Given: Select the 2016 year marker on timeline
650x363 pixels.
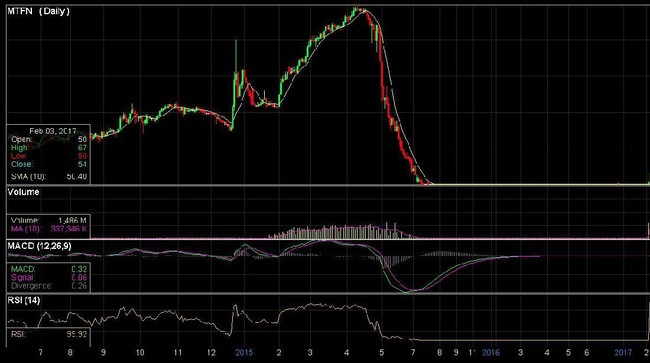Looking at the screenshot, I should [491, 353].
